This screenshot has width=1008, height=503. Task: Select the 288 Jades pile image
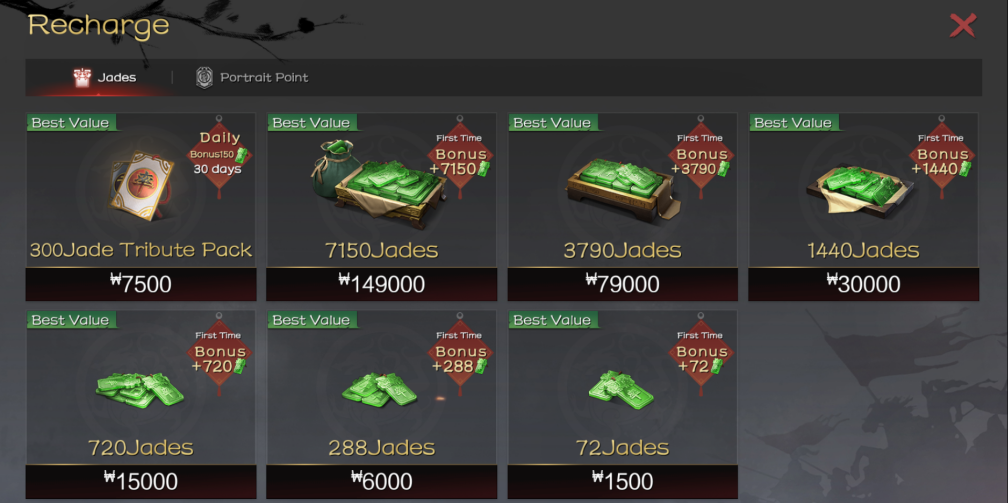point(380,389)
